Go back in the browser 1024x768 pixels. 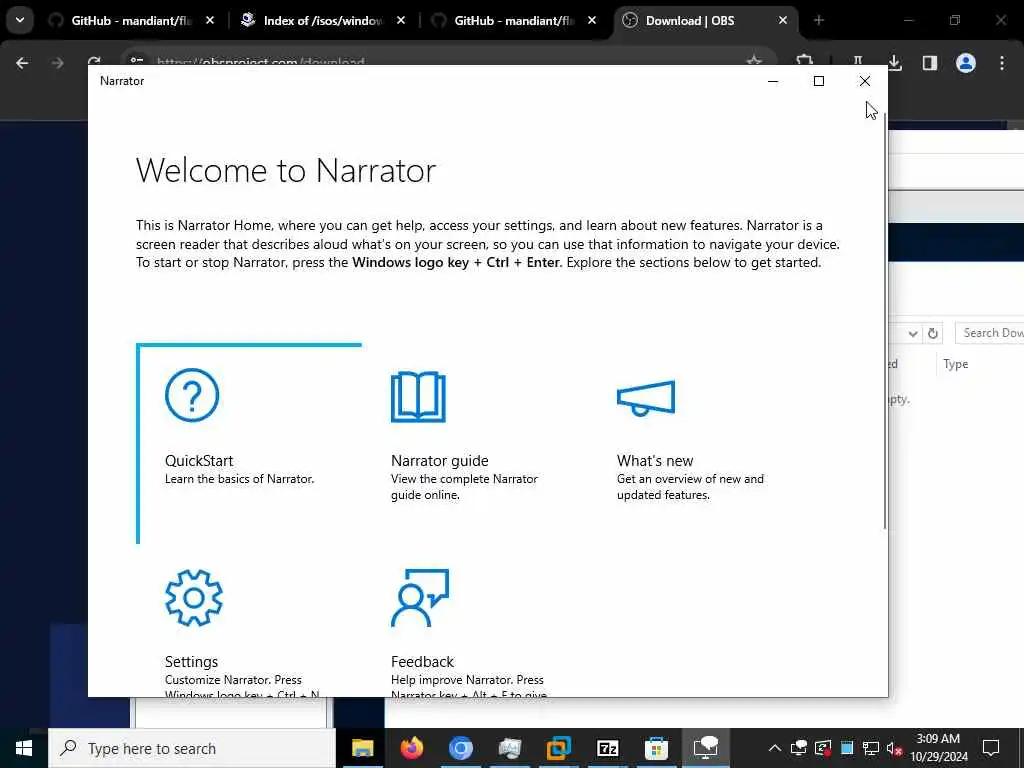point(22,63)
